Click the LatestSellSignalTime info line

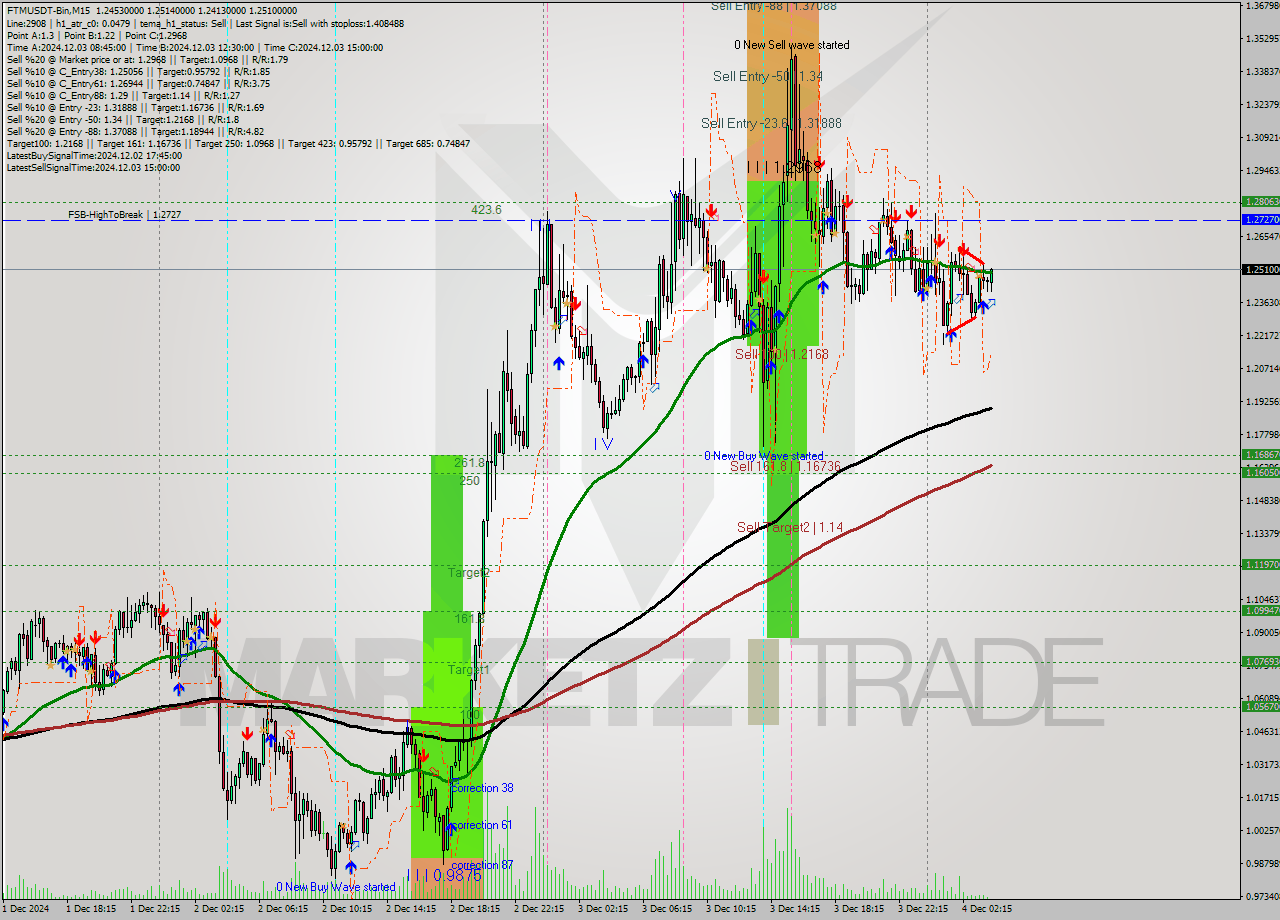tap(93, 168)
